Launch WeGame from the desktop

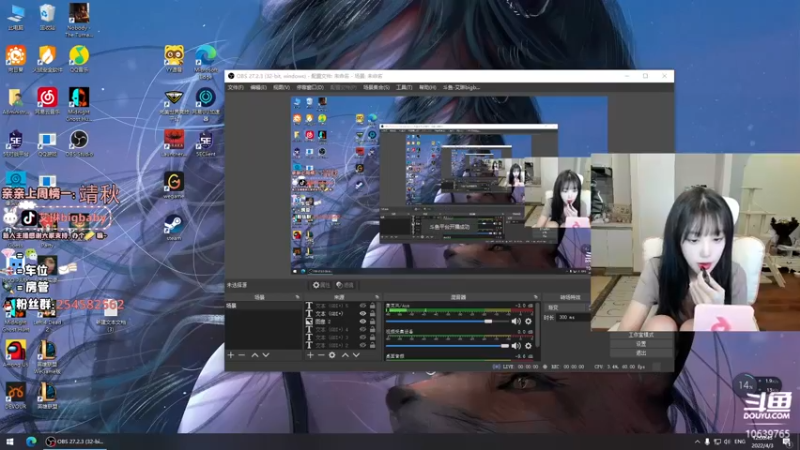[173, 185]
